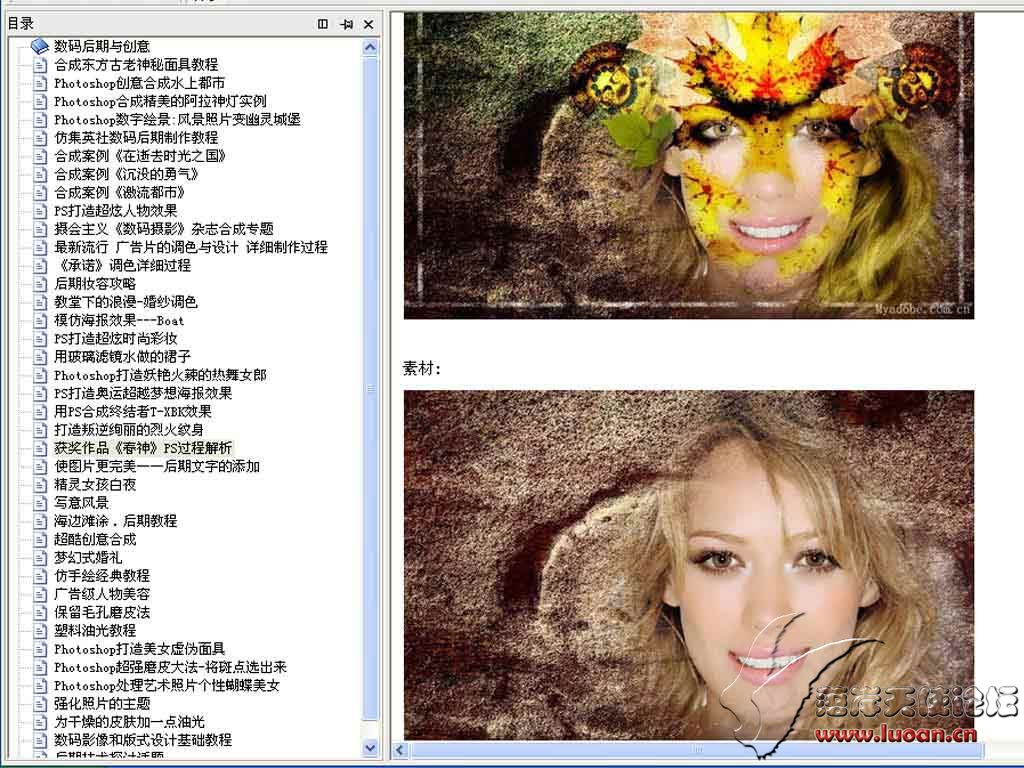Select PS打造超炫人物效果 topic

coord(116,211)
